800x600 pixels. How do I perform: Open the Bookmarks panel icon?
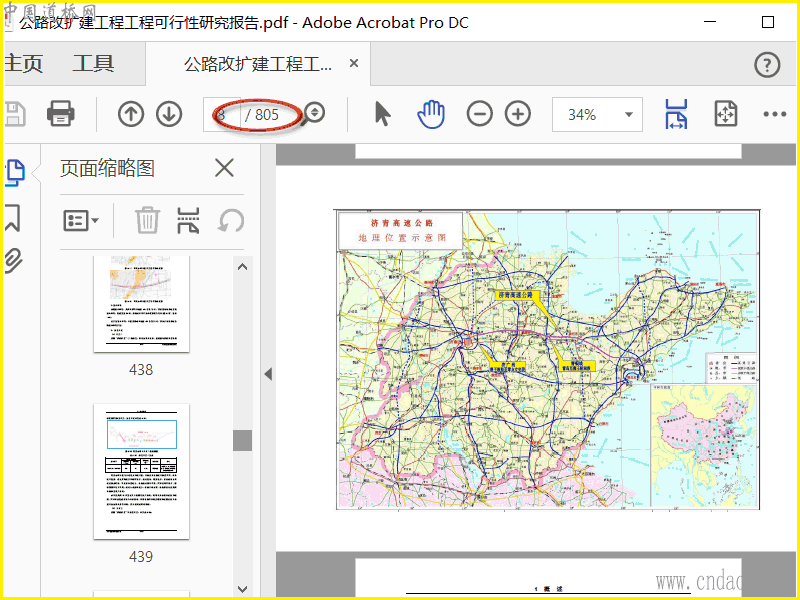click(13, 218)
